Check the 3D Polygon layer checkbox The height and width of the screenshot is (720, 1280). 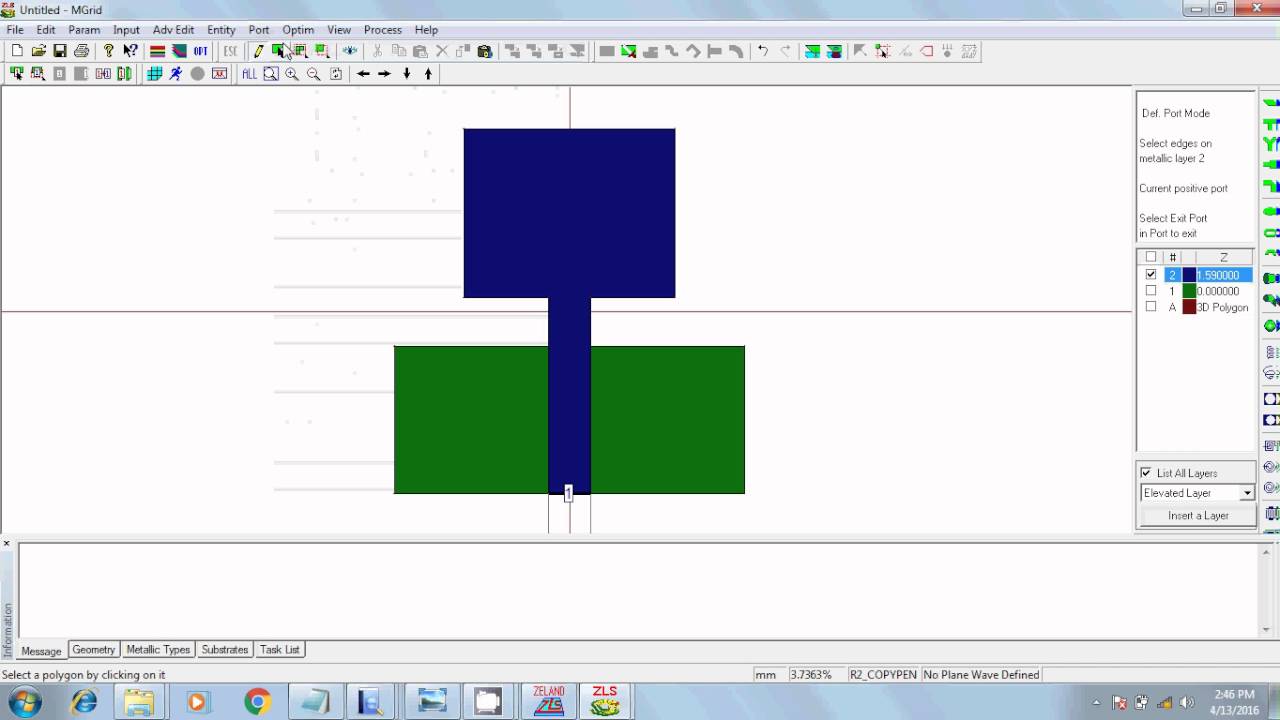1151,307
